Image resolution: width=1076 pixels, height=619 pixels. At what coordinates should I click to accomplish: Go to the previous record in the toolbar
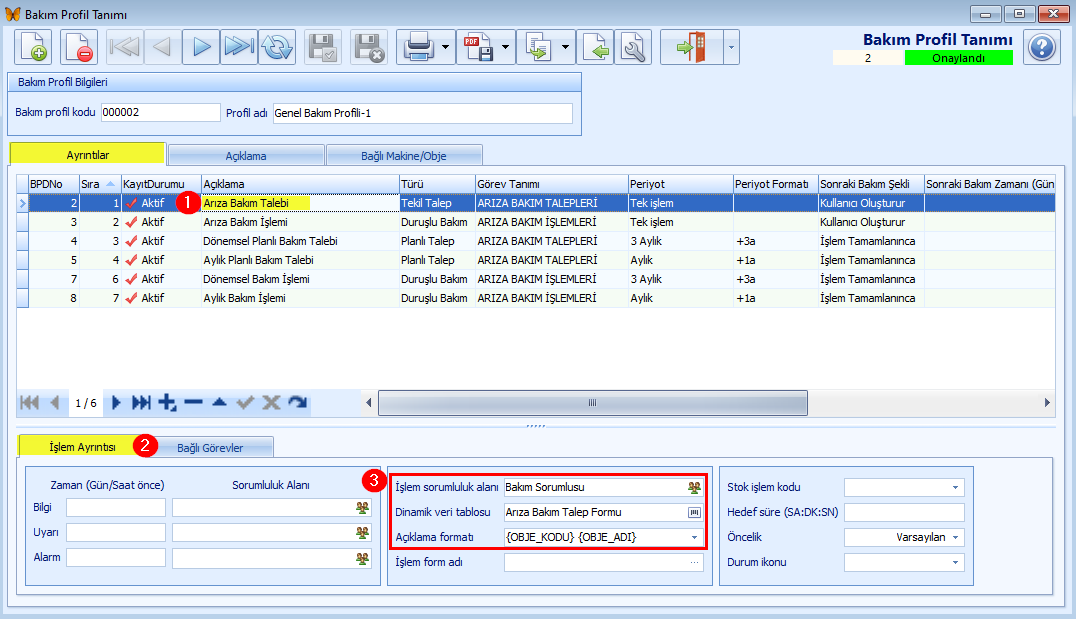point(163,47)
